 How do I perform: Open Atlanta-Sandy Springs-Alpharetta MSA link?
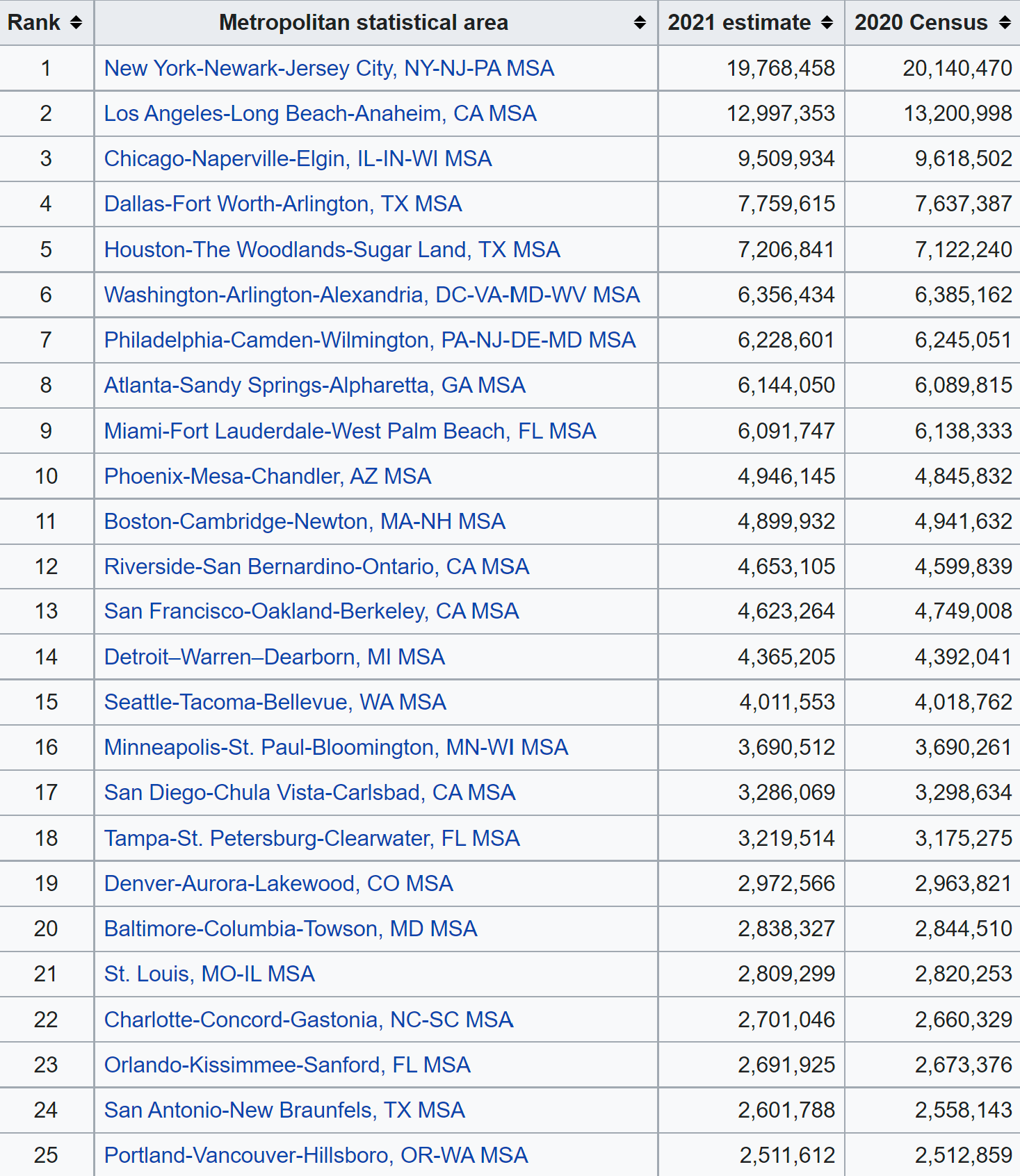pyautogui.click(x=315, y=385)
